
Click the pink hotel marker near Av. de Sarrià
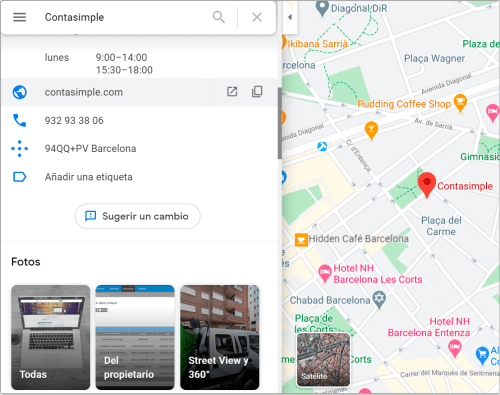(493, 112)
